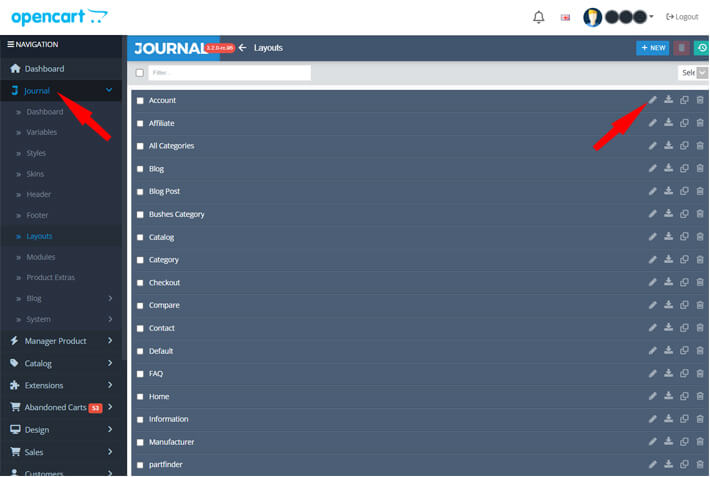Select the All Categories checkbox

tap(140, 146)
